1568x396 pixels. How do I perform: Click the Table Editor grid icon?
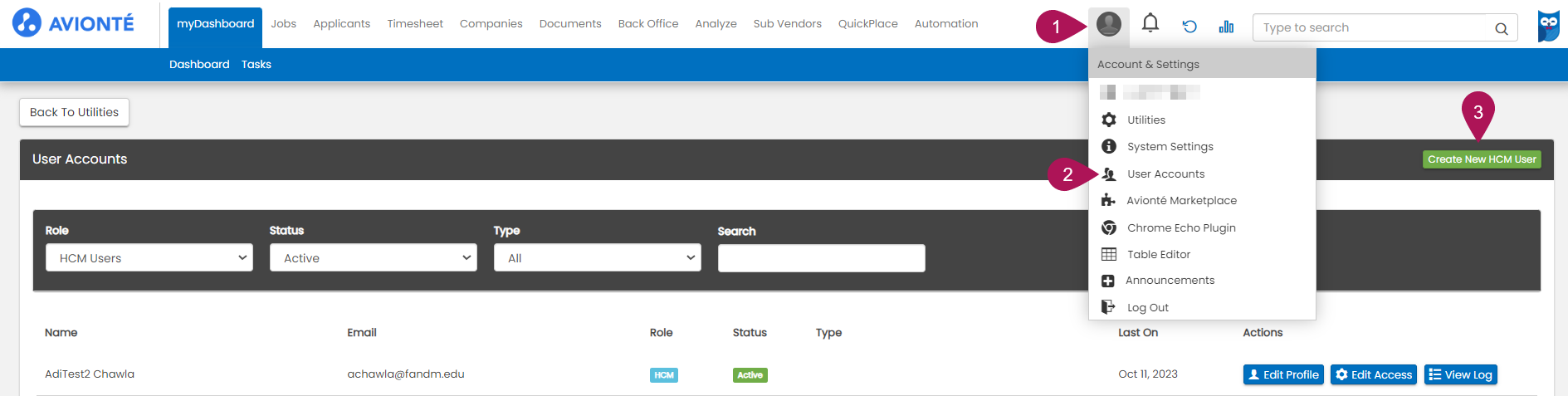[x=1108, y=254]
